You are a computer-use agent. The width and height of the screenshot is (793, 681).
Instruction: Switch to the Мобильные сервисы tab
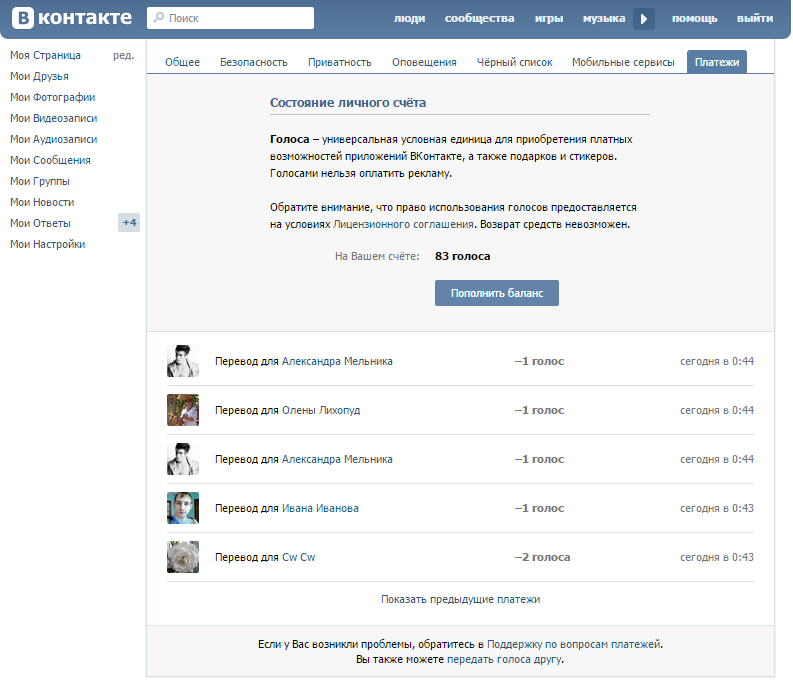623,62
